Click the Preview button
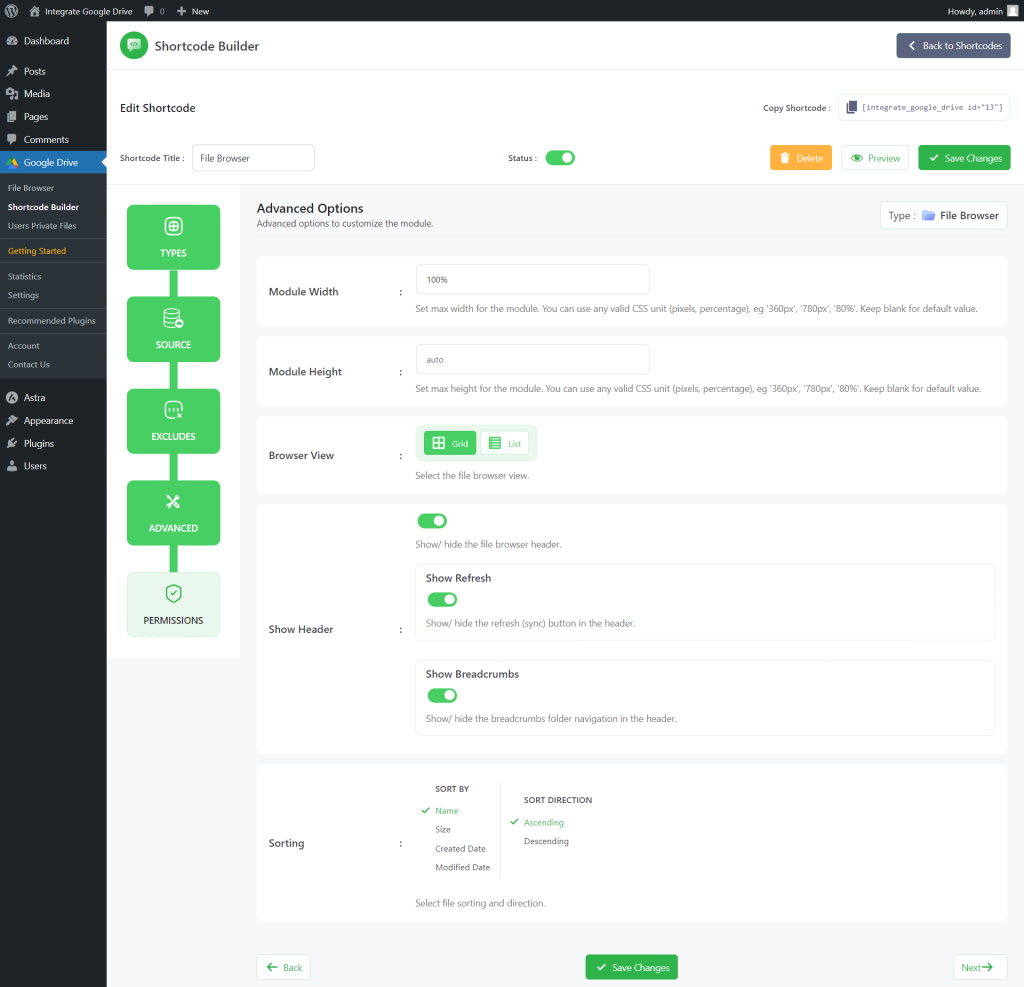Image resolution: width=1024 pixels, height=987 pixels. (874, 158)
